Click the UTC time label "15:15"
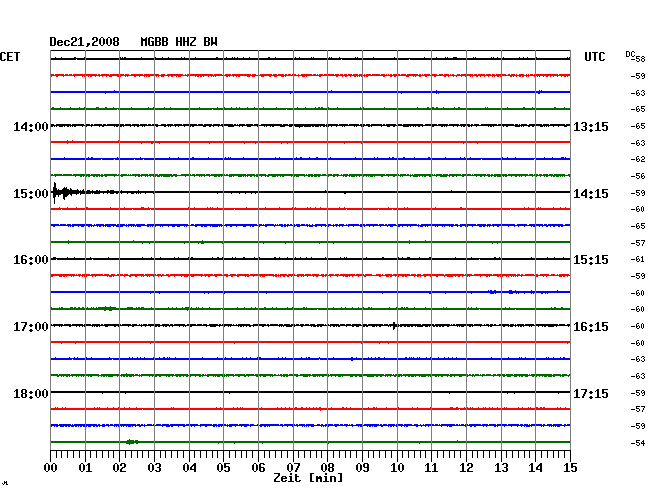The image size is (650, 494). click(x=591, y=260)
